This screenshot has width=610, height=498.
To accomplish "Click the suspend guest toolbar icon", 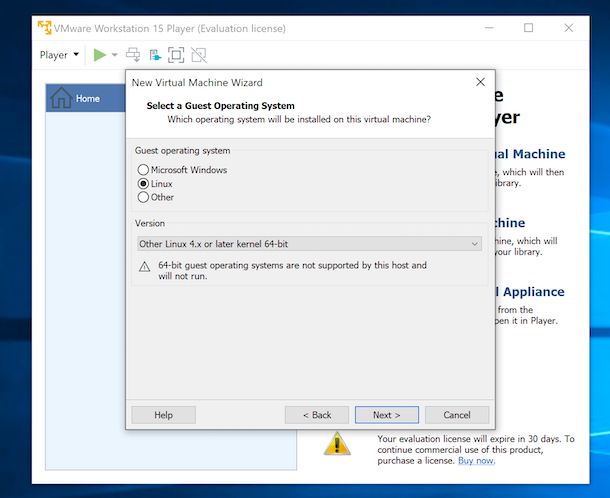I will [x=155, y=55].
